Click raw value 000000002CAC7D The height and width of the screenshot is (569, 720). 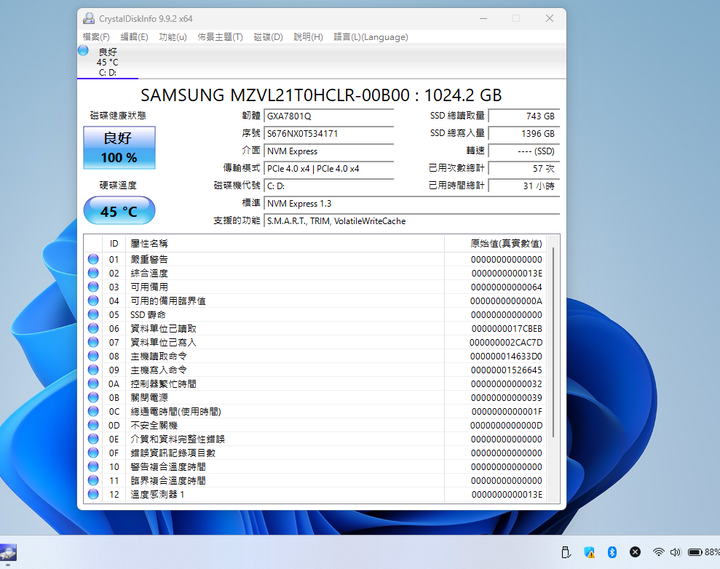click(506, 343)
